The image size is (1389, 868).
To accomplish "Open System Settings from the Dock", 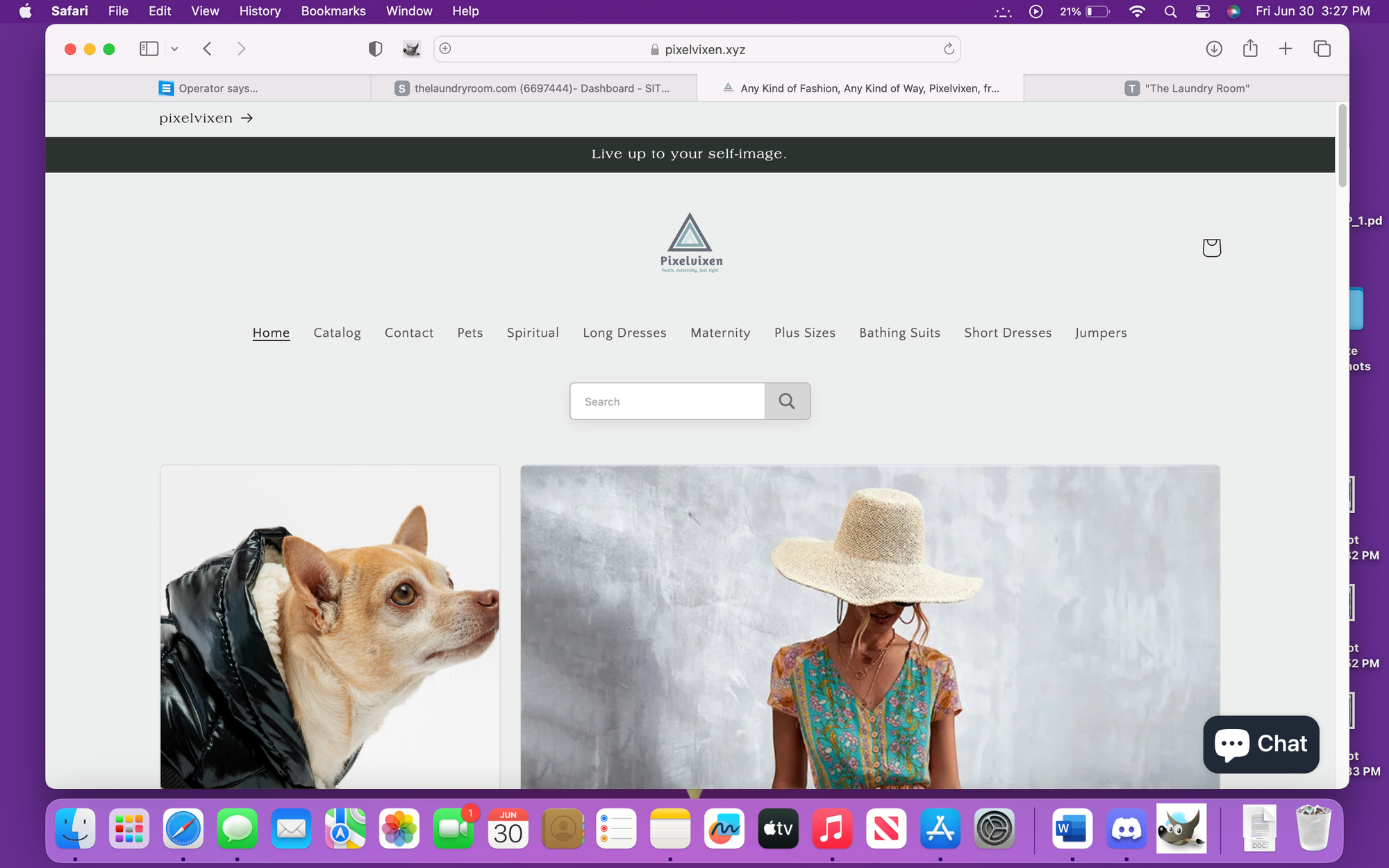I will 994,828.
